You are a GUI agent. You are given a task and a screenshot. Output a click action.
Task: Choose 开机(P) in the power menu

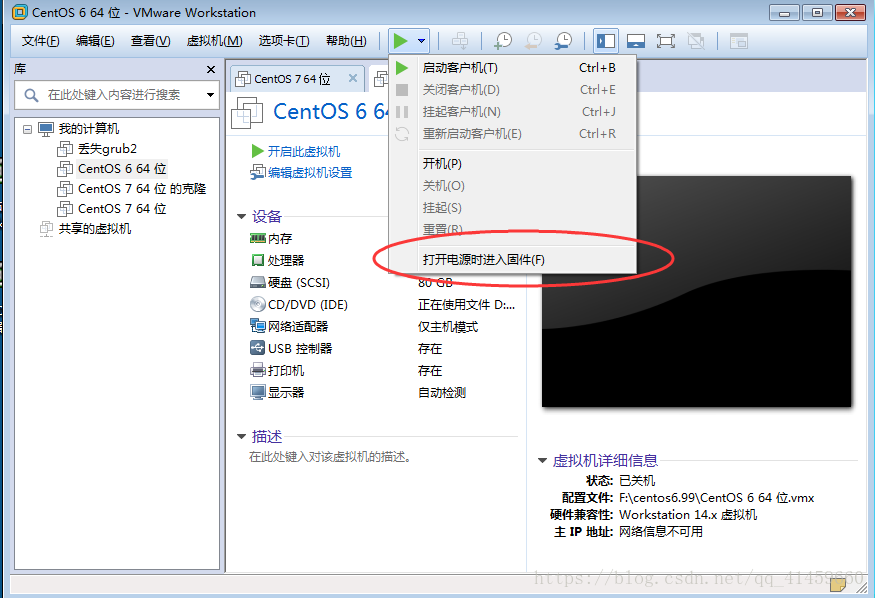[512, 163]
